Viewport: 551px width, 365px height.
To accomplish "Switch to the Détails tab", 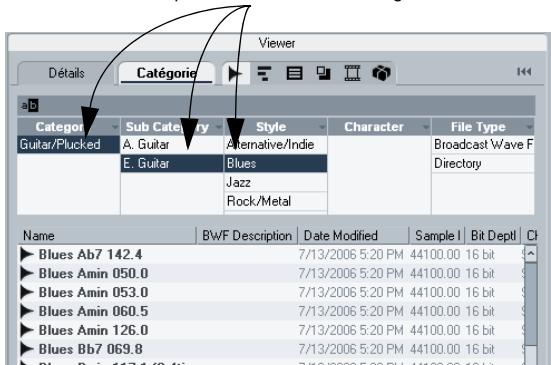I will 66,73.
